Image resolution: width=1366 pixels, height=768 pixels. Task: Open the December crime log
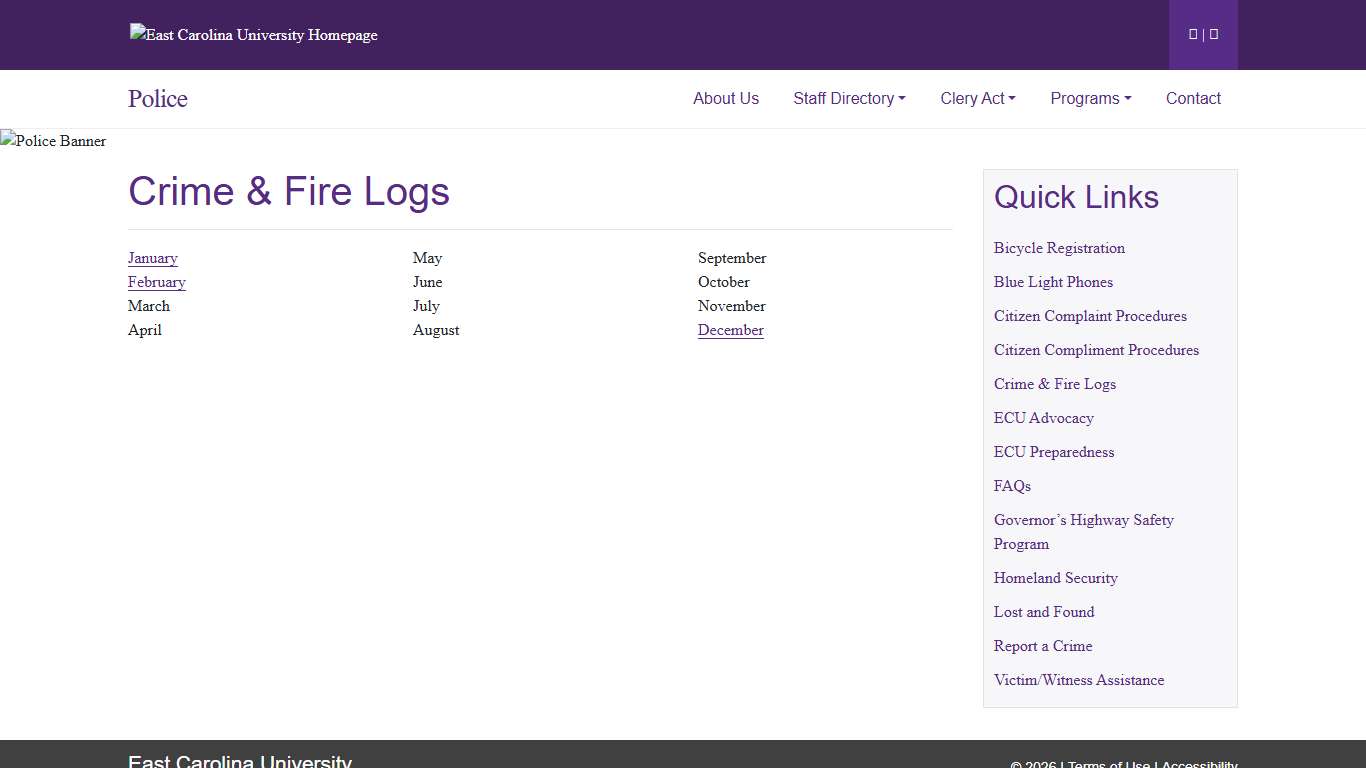tap(730, 330)
